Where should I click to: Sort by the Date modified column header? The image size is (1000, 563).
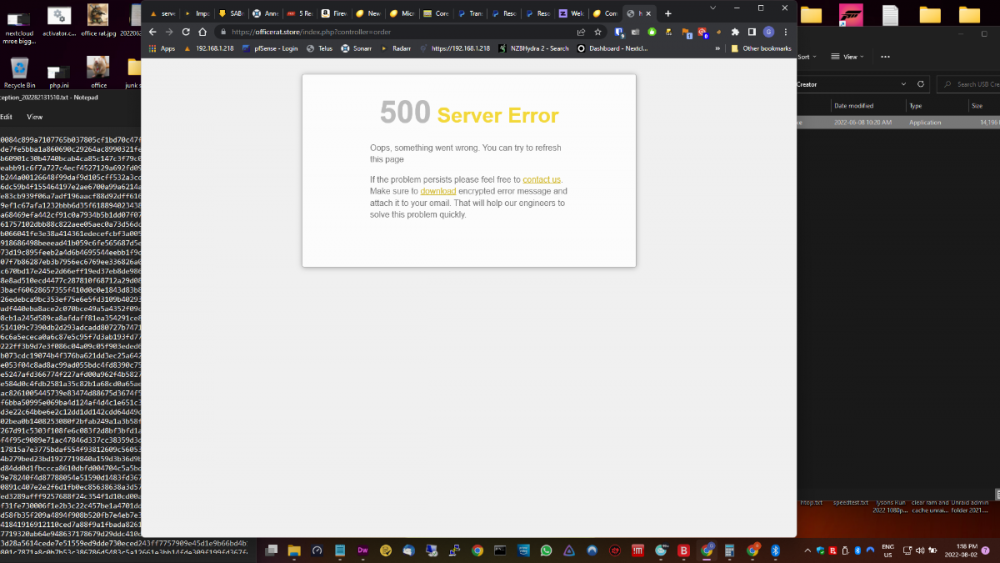(854, 105)
